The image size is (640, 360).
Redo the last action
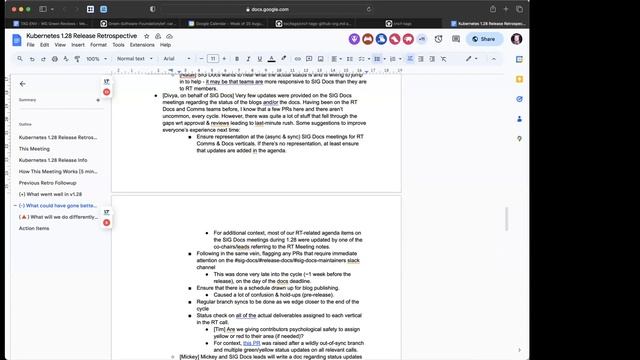(x=43, y=59)
